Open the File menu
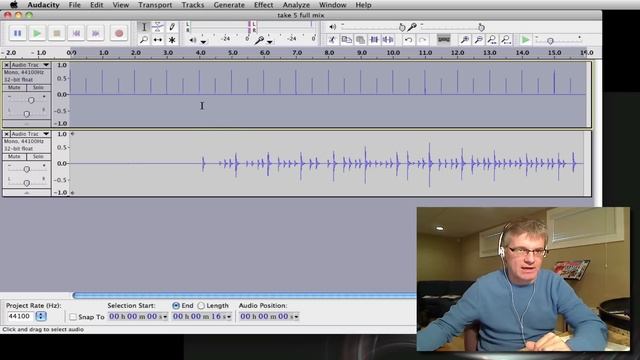Screen dimensions: 640x360 point(74,5)
